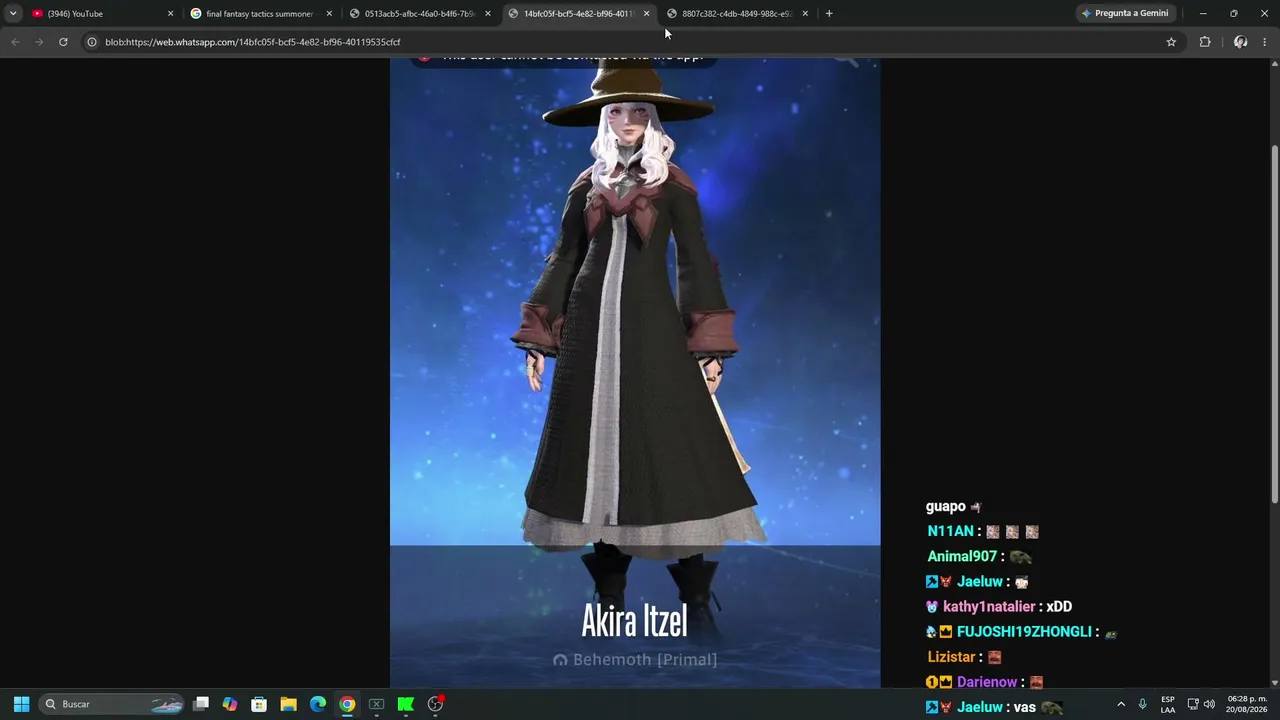
Task: Open the Windows Start menu
Action: tap(21, 704)
